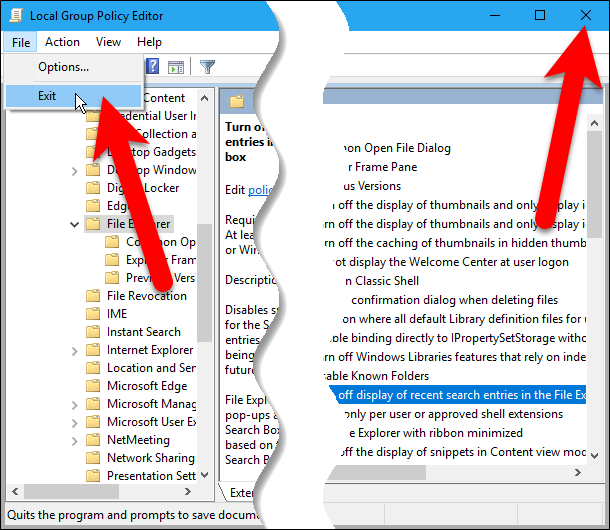610x530 pixels.
Task: Click the folder icon next to Instant Search
Action: (93, 332)
